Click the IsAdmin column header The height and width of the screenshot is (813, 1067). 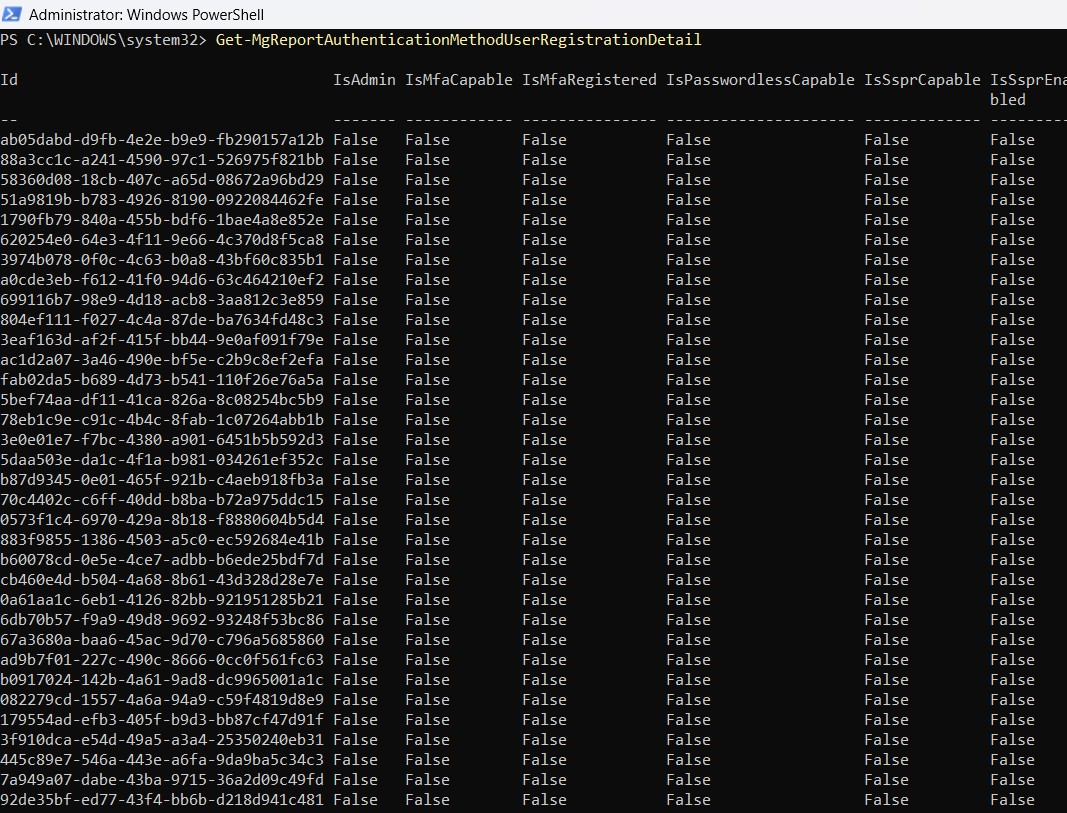tap(364, 80)
